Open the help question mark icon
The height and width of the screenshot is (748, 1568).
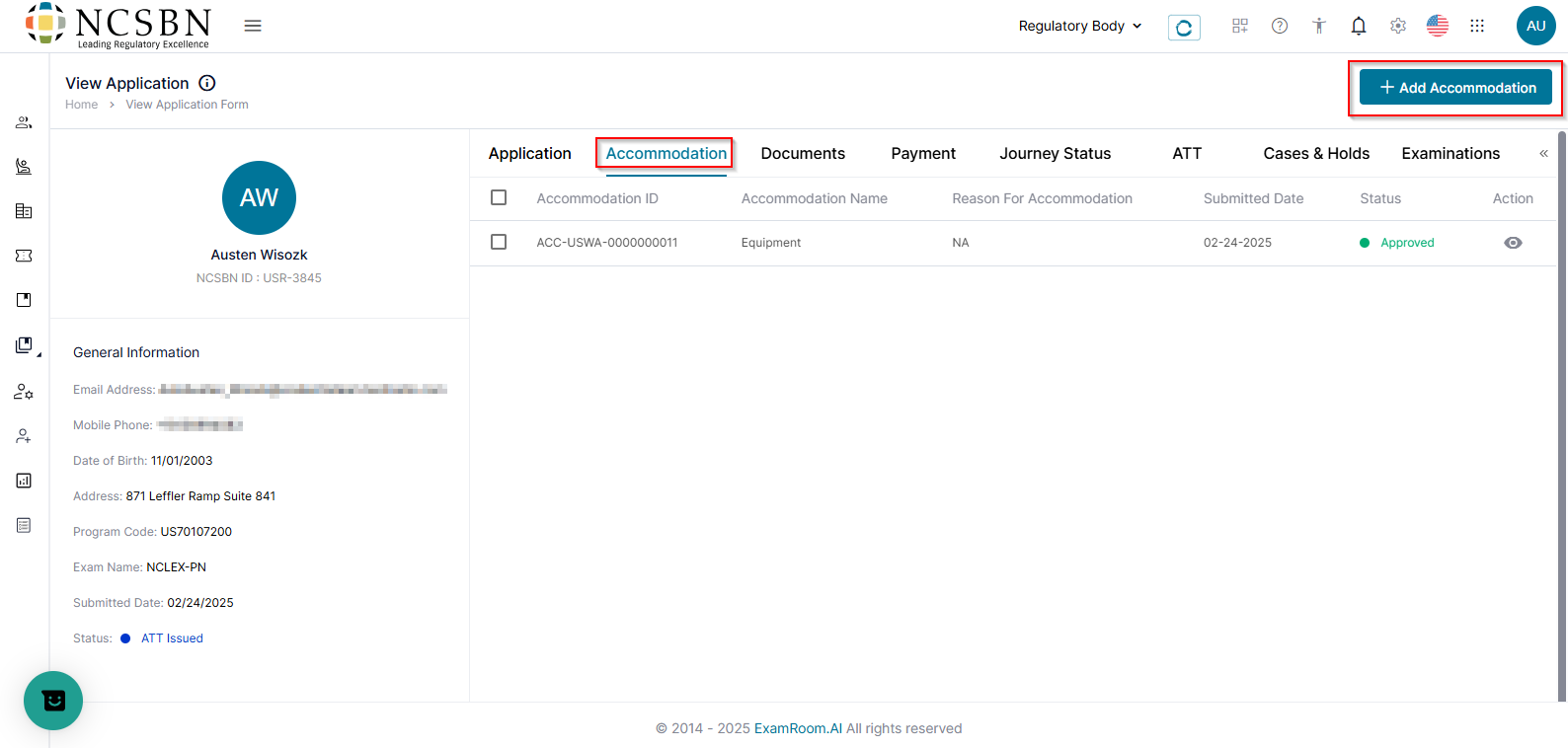coord(1280,26)
